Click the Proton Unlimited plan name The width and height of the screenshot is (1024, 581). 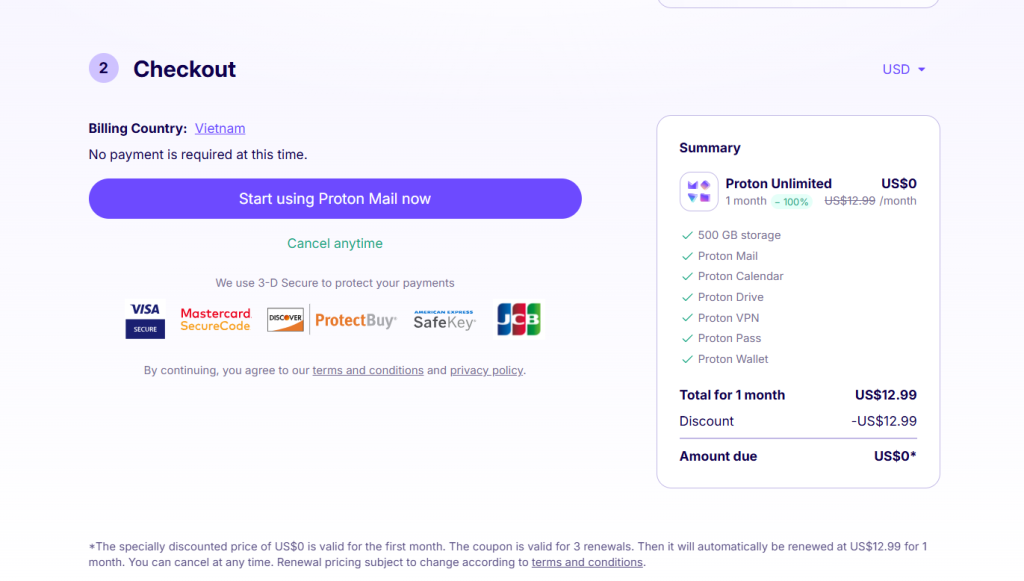pos(778,184)
